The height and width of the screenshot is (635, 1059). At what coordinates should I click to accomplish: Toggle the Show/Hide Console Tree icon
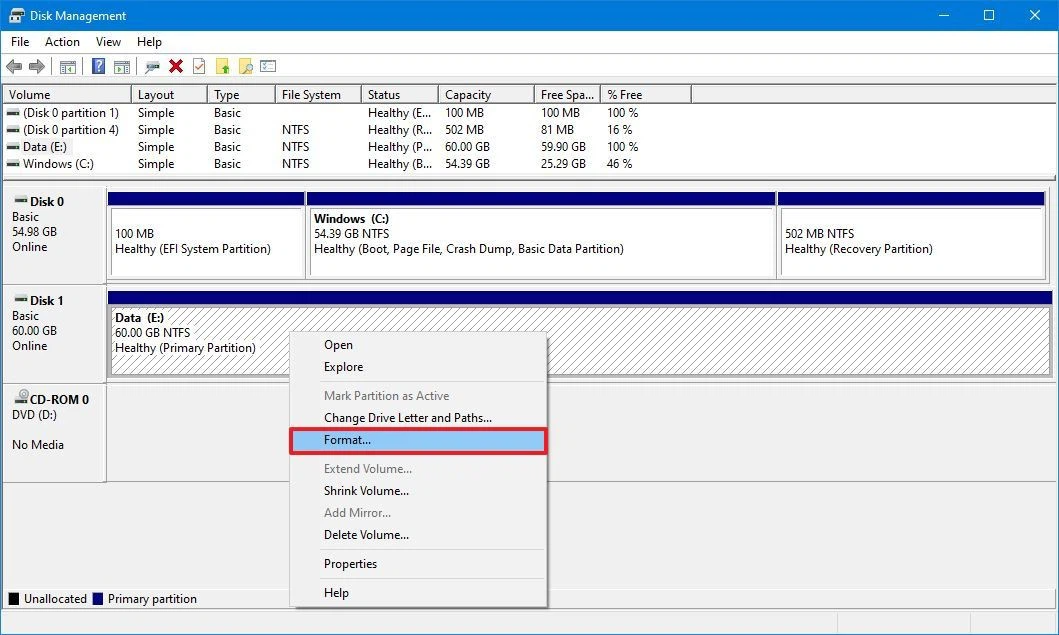68,67
